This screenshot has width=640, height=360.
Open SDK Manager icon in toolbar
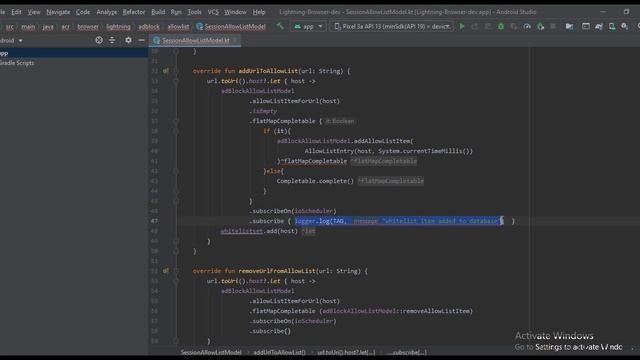click(624, 27)
